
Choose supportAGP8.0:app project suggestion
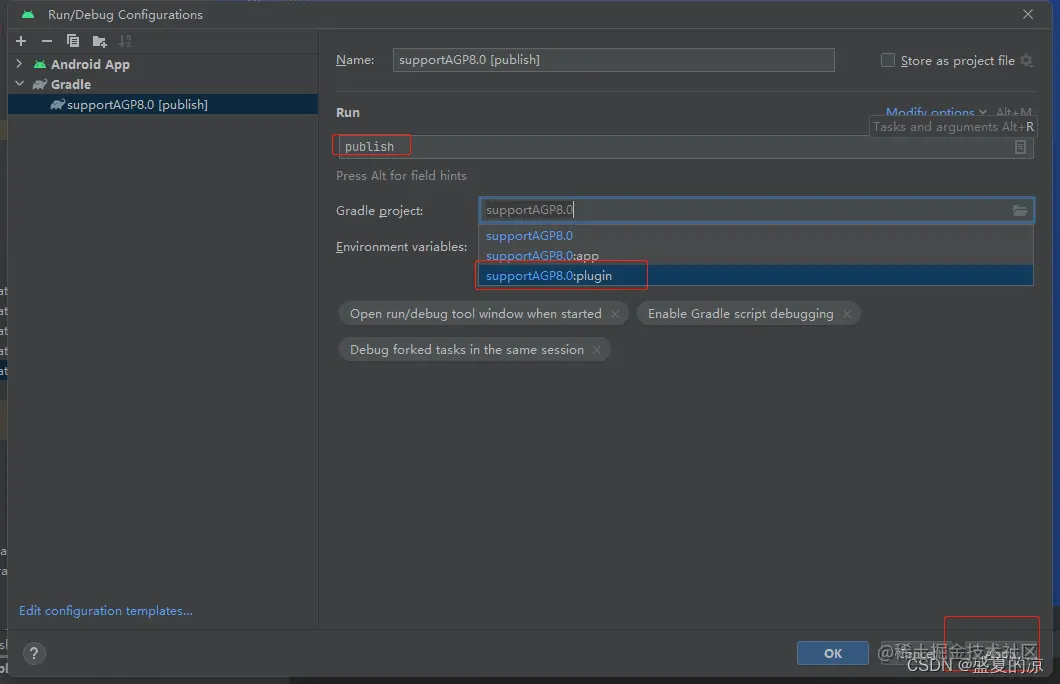coord(756,255)
